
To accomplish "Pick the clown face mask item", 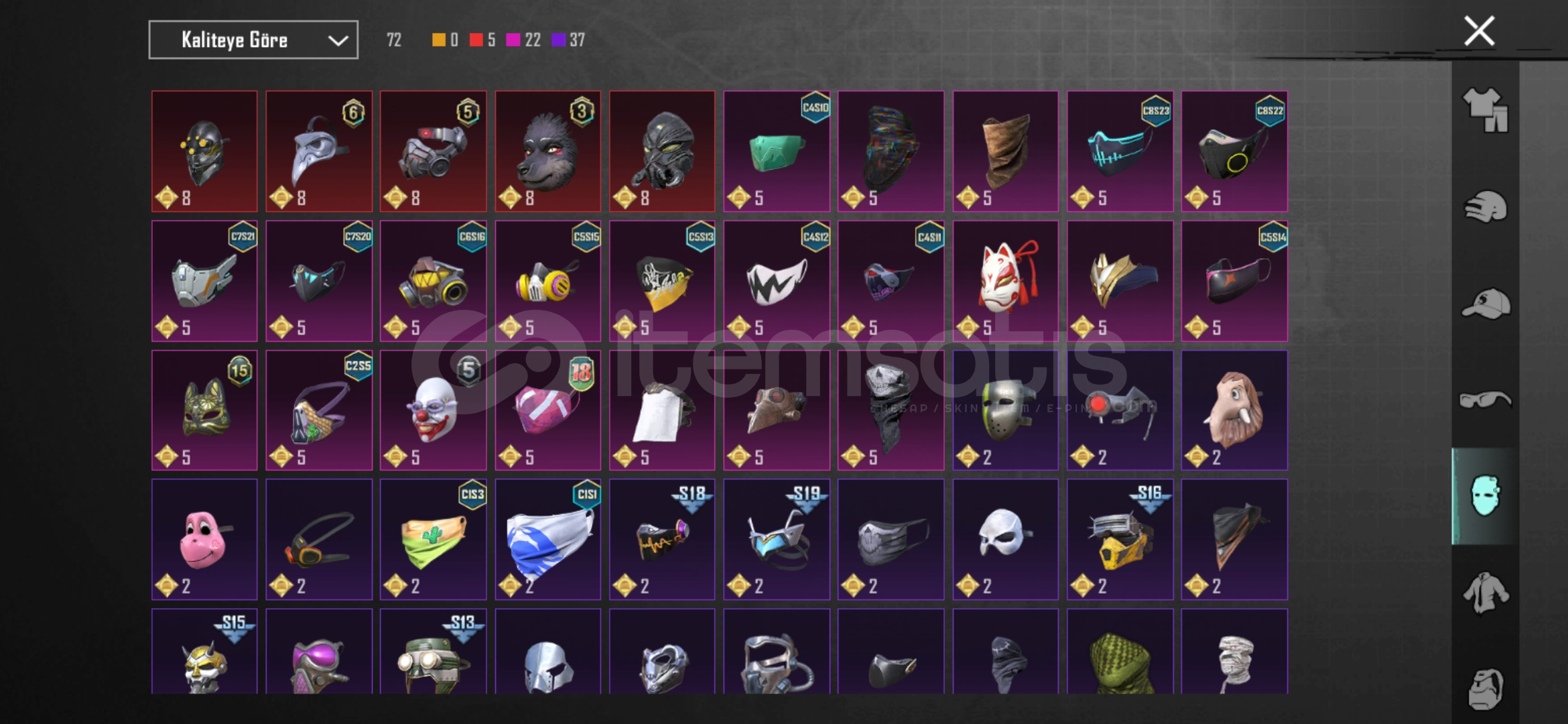I will [x=434, y=410].
